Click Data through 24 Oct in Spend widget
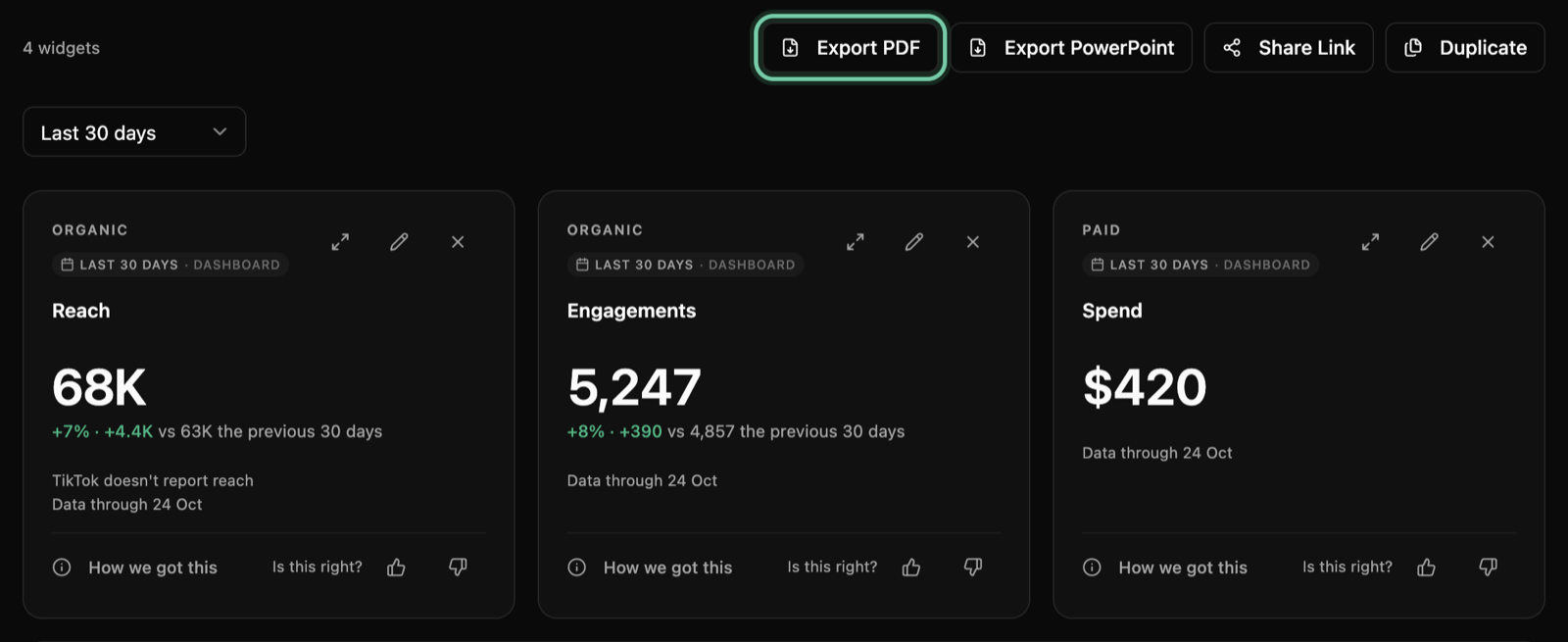Screen dimensions: 1568x642 (1157, 453)
